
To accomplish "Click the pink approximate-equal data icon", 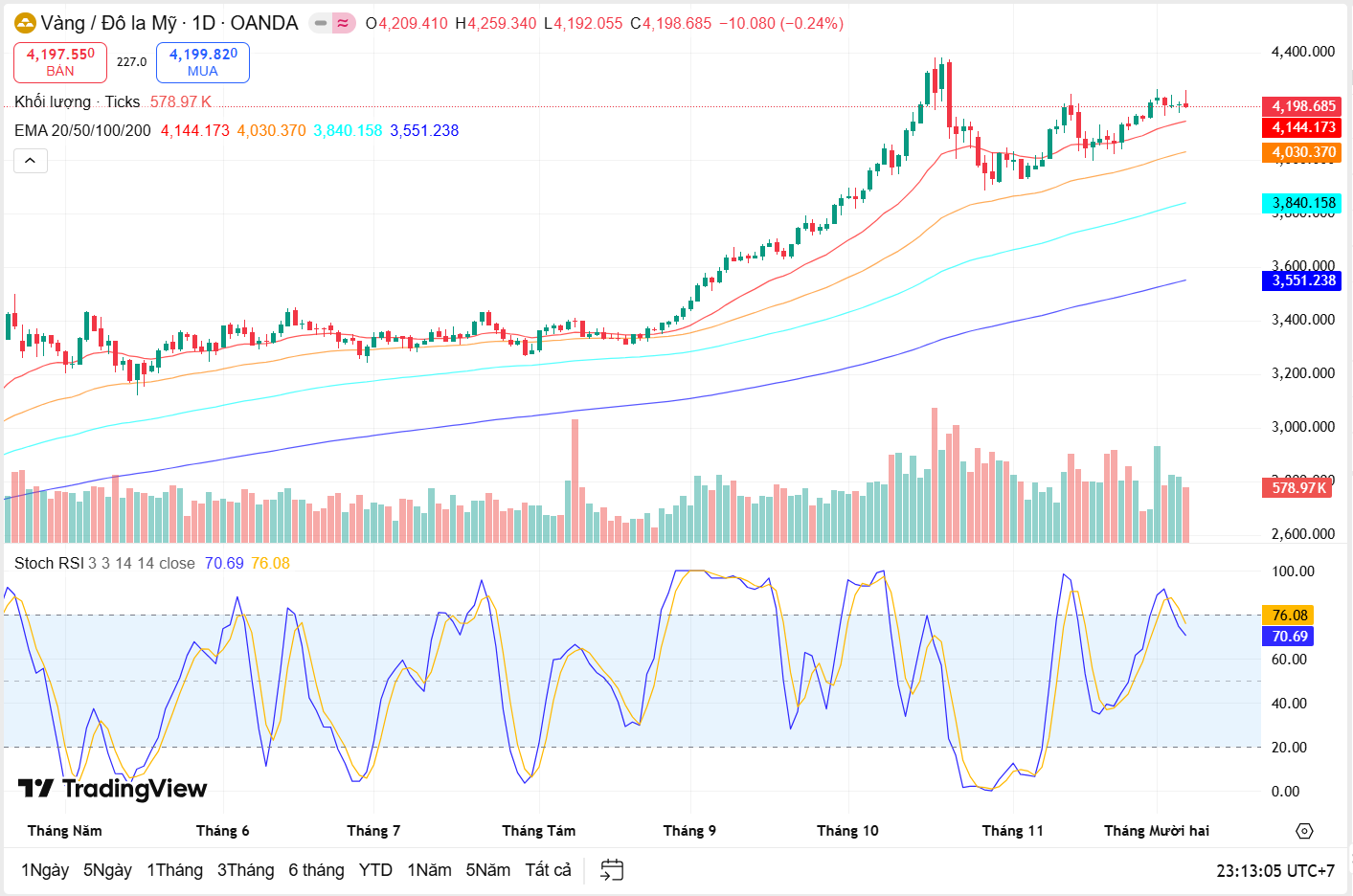I will [344, 23].
